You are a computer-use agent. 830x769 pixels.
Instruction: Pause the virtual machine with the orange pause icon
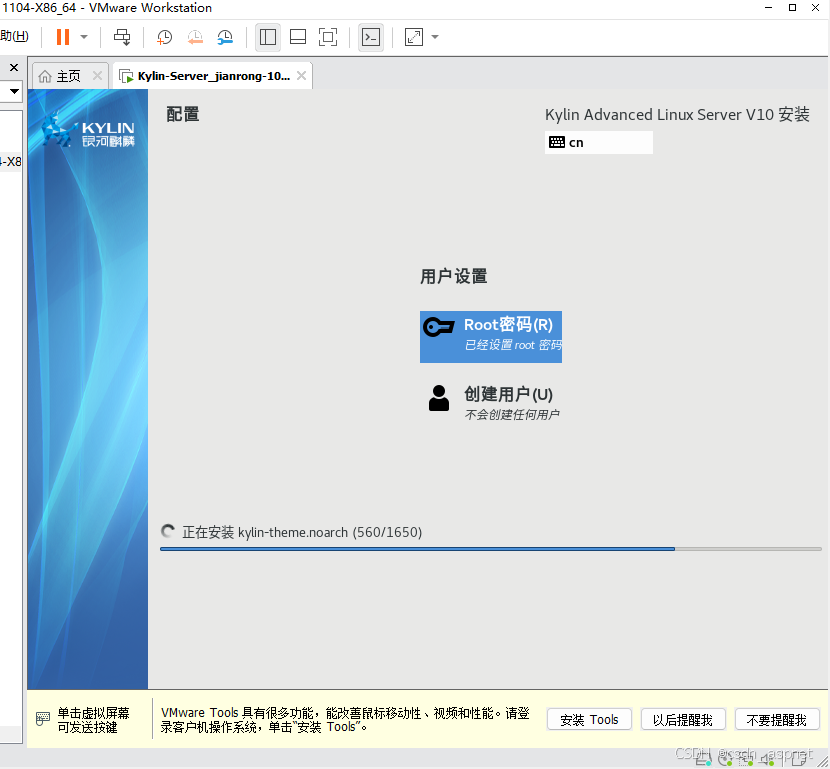pos(63,37)
